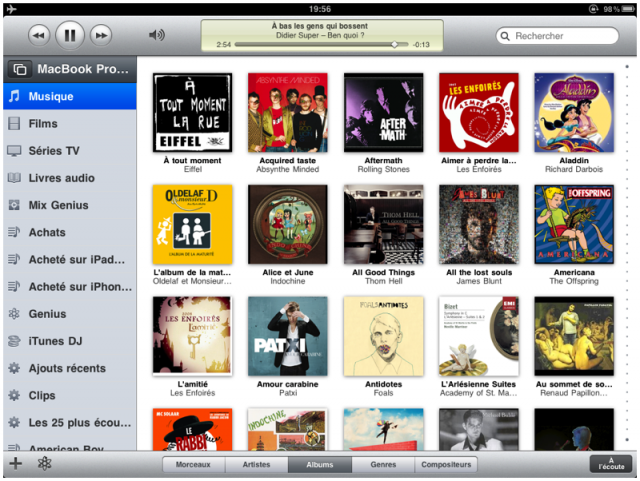640x481 pixels.
Task: Open Achats playlist
Action: pyautogui.click(x=70, y=232)
